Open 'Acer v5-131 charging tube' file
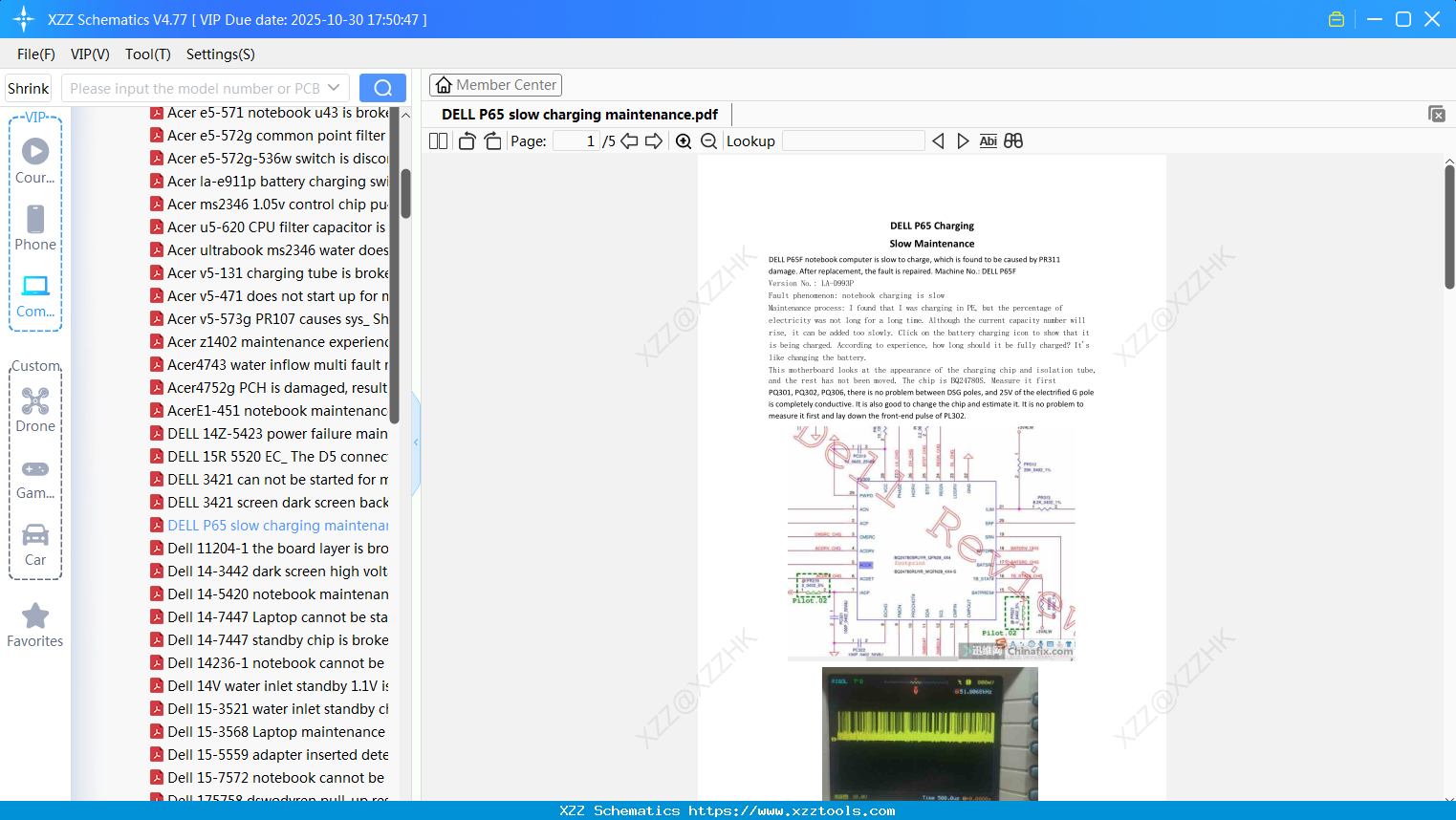Screen dimensions: 1456x820 tap(270, 273)
